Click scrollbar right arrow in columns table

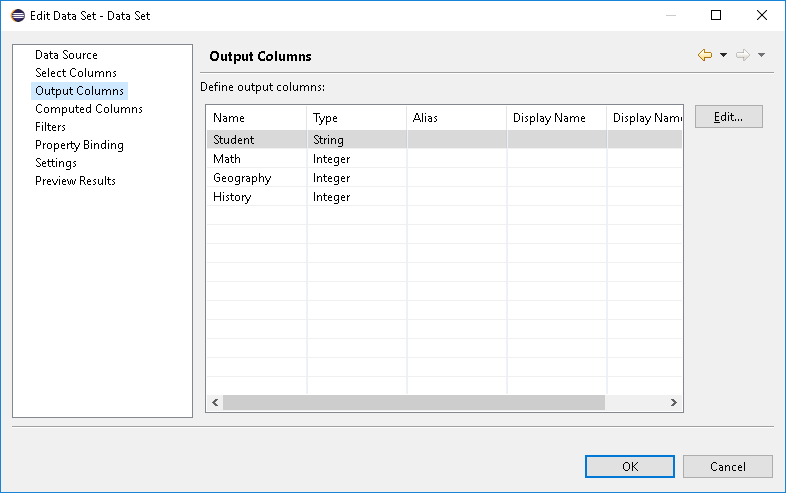click(674, 402)
